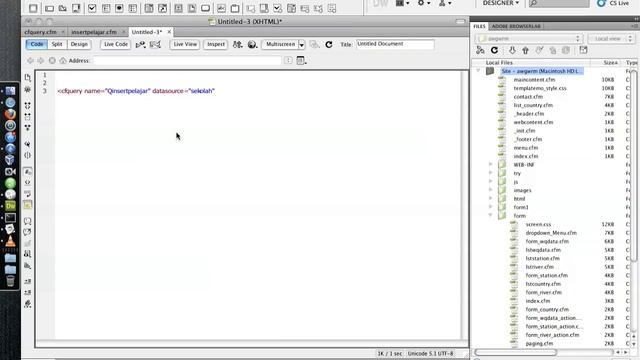
Task: Insert a button form object
Action: pyautogui.click(x=205, y=8)
